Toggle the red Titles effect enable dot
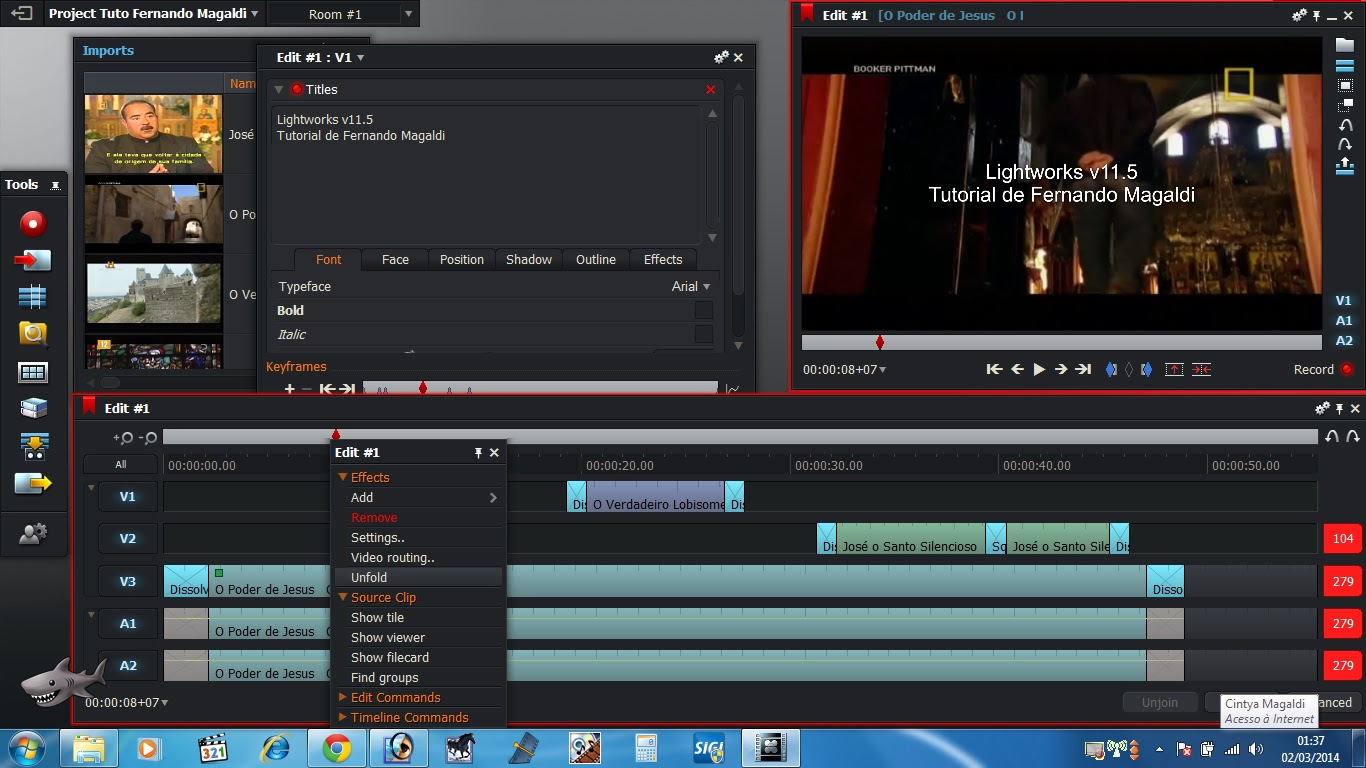 click(x=296, y=89)
